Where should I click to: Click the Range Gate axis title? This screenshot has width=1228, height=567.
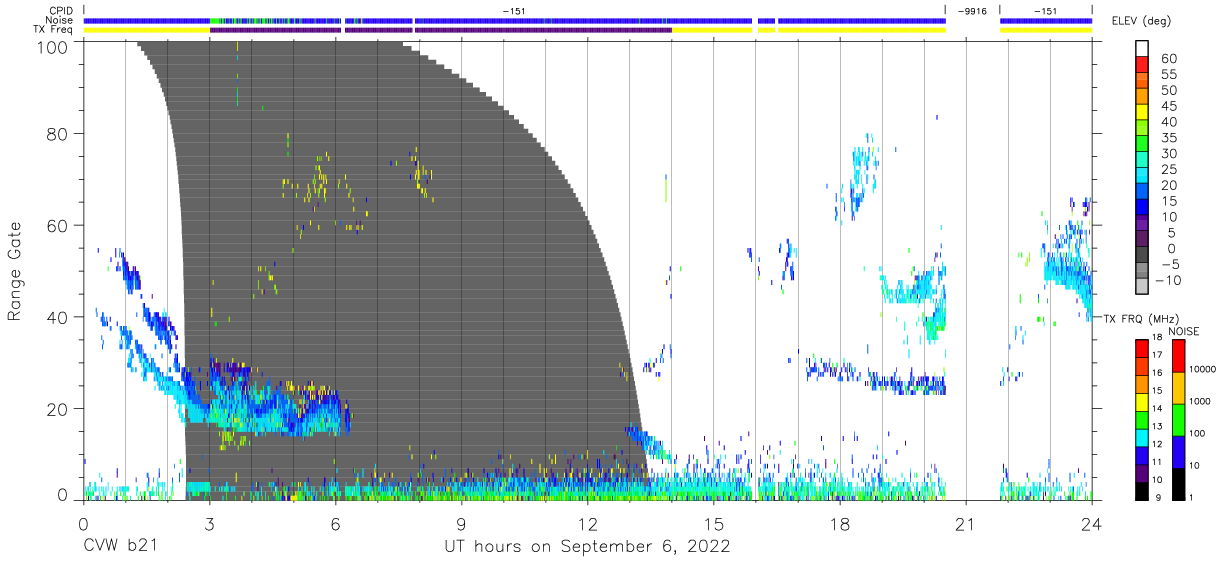[15, 271]
